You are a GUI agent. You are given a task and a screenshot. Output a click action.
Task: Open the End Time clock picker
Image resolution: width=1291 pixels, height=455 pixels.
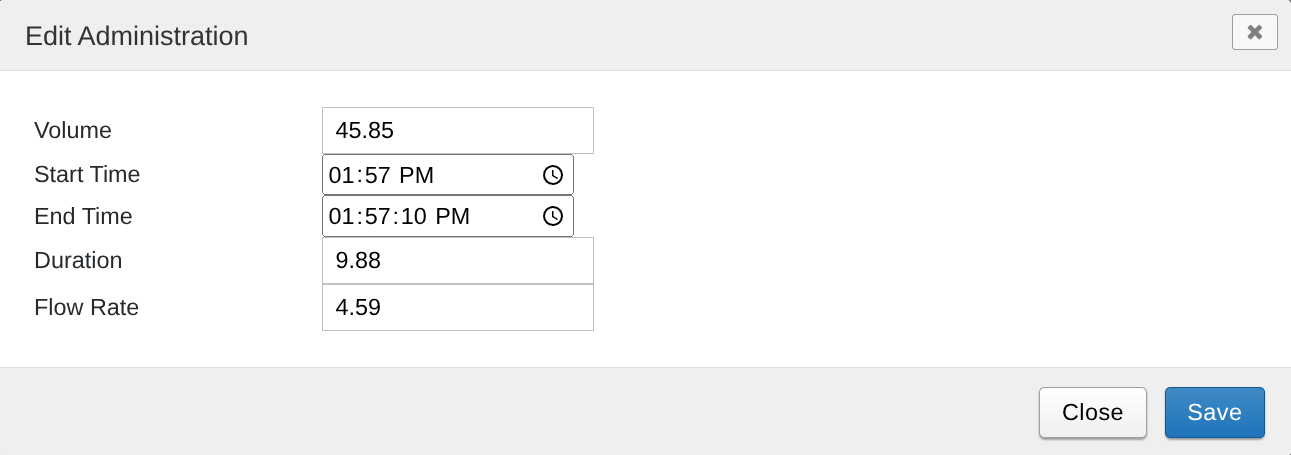click(553, 216)
